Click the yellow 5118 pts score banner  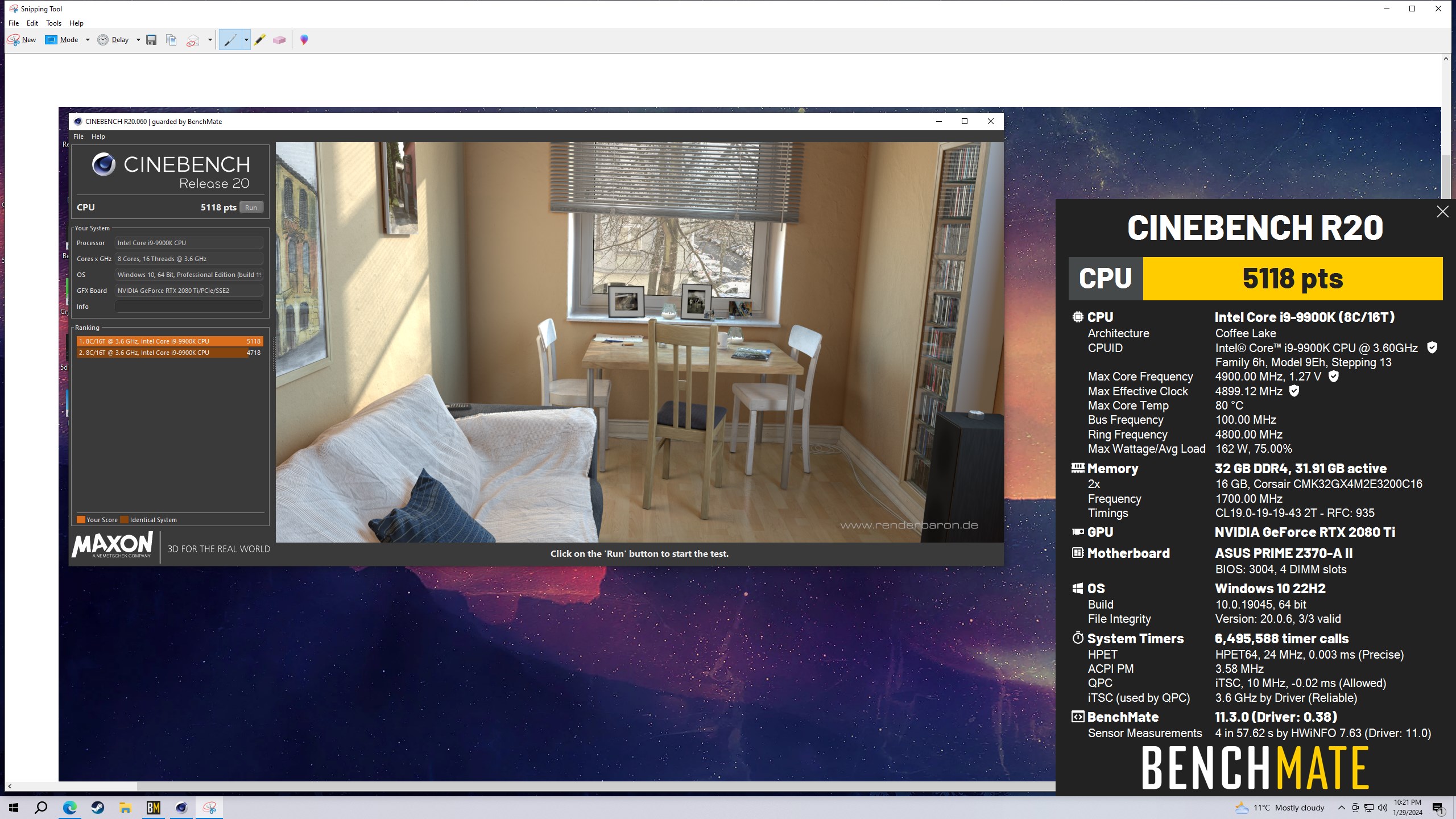1292,279
